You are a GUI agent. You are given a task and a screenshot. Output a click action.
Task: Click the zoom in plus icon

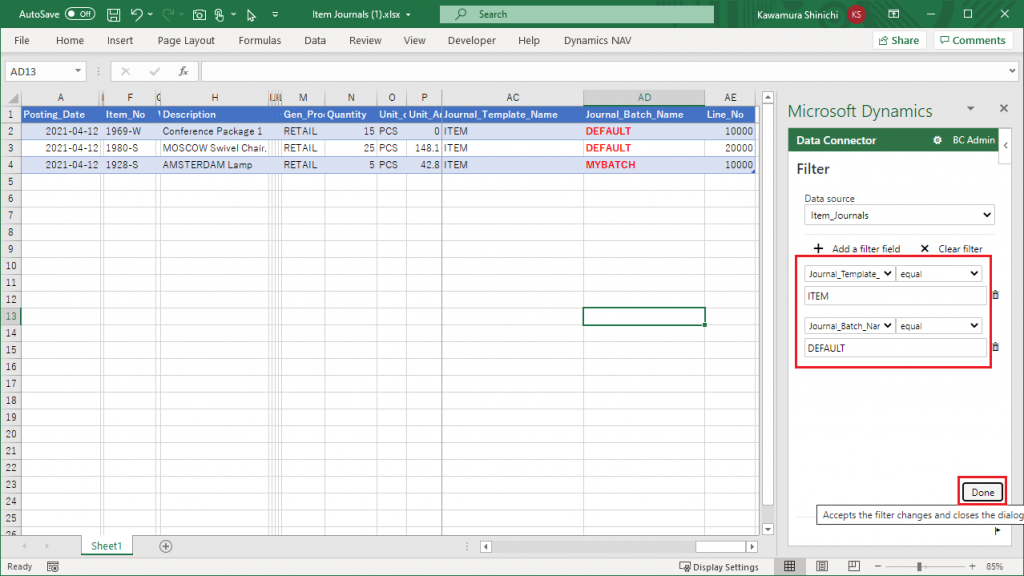click(972, 566)
